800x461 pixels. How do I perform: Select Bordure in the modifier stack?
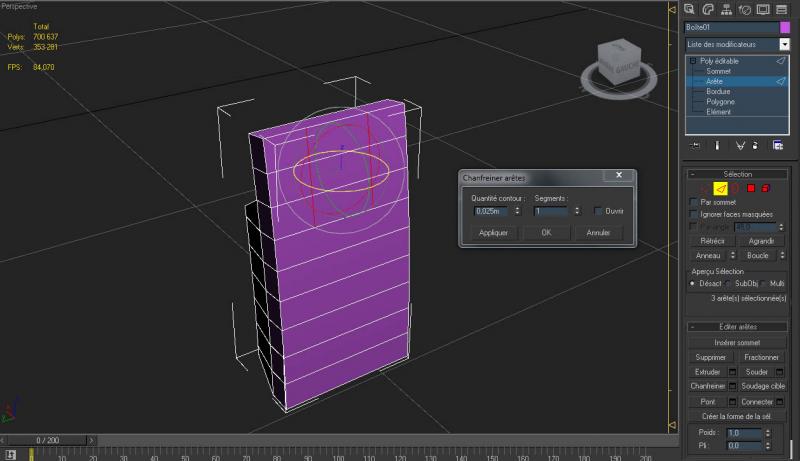click(718, 92)
